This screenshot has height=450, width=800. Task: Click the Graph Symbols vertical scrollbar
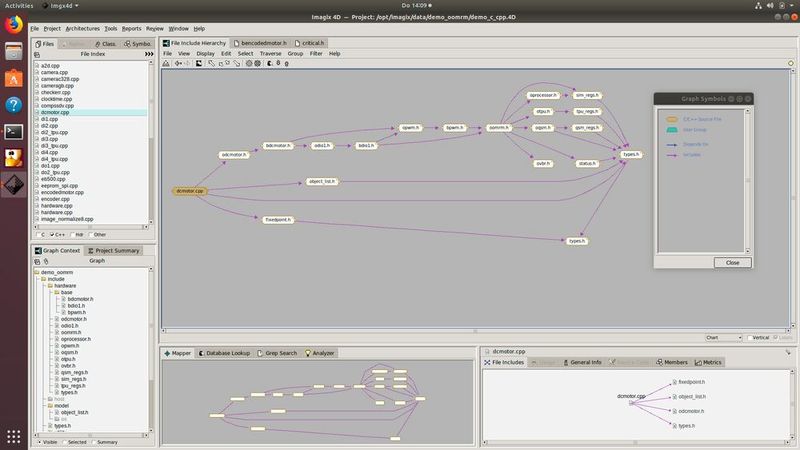point(748,181)
